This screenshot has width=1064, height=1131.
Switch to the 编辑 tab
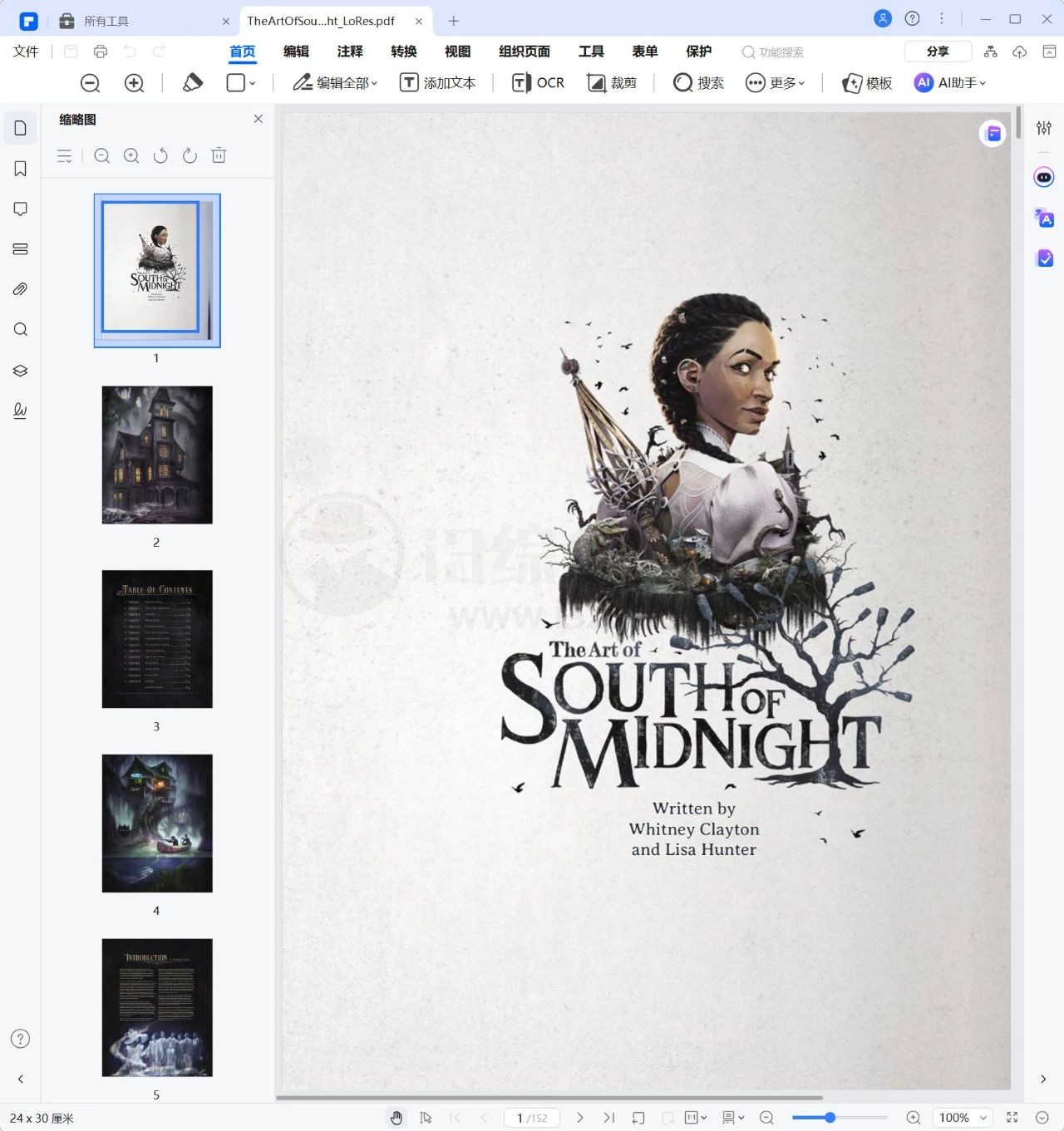(296, 52)
